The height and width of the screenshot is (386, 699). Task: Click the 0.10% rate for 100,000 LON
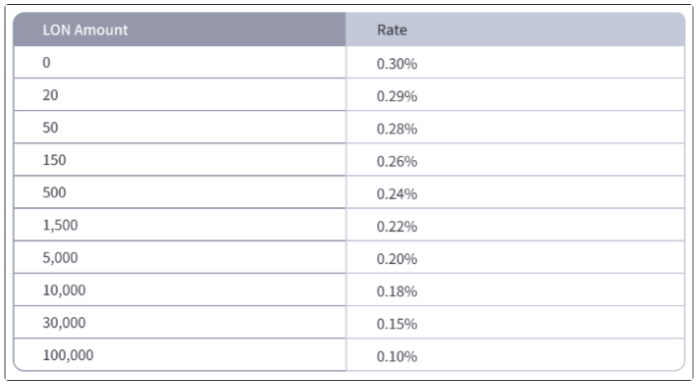(397, 357)
